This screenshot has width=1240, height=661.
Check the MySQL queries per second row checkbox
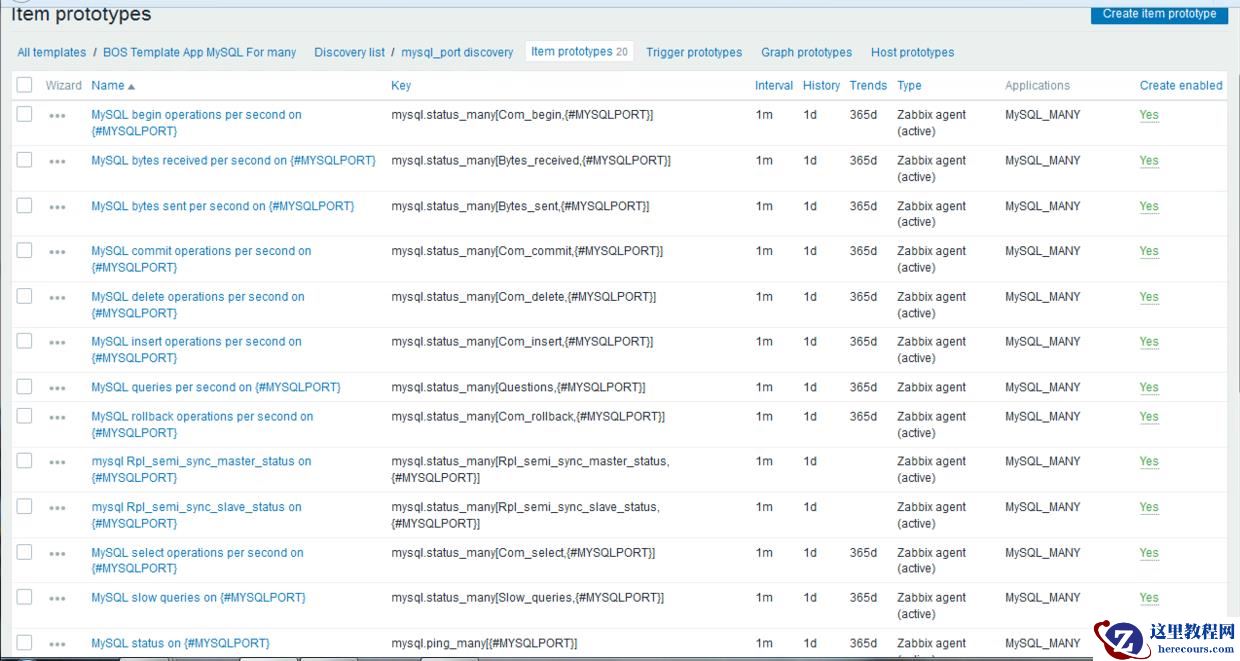pos(24,386)
